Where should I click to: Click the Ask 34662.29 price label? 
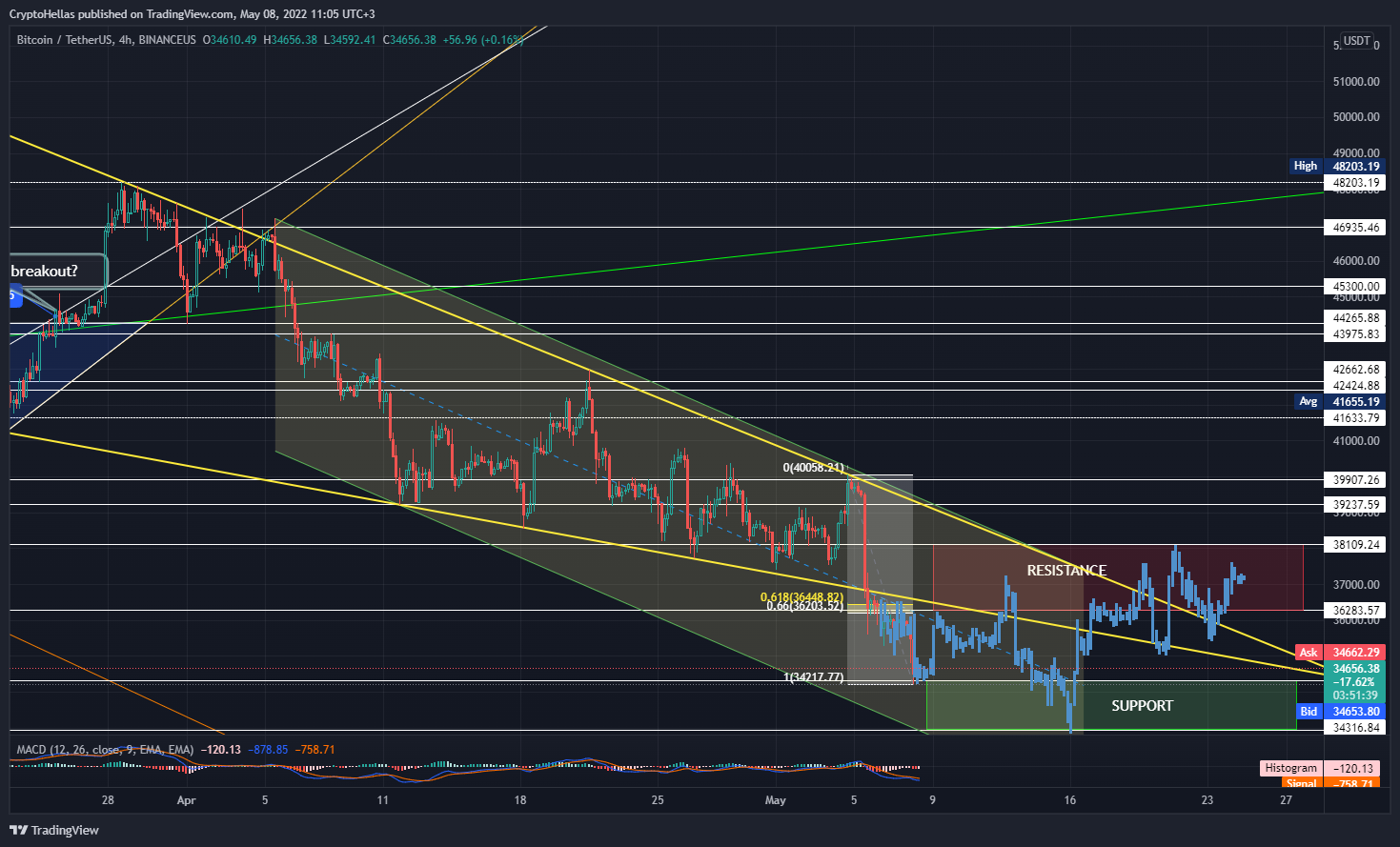(x=1340, y=653)
